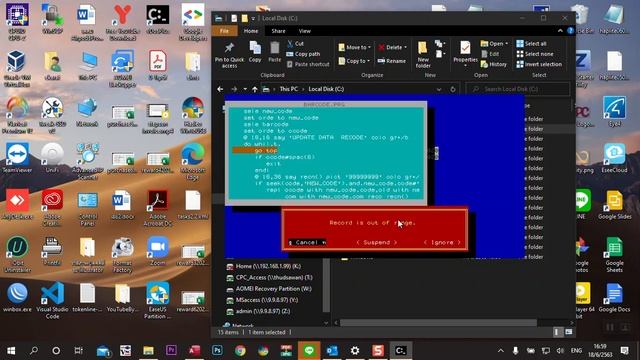The height and width of the screenshot is (360, 640).
Task: Open the Copy to dropdown
Action: 354,61
